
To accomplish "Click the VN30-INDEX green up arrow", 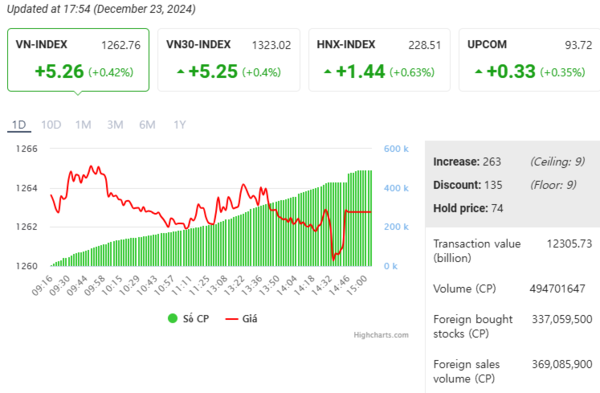I will (x=181, y=72).
